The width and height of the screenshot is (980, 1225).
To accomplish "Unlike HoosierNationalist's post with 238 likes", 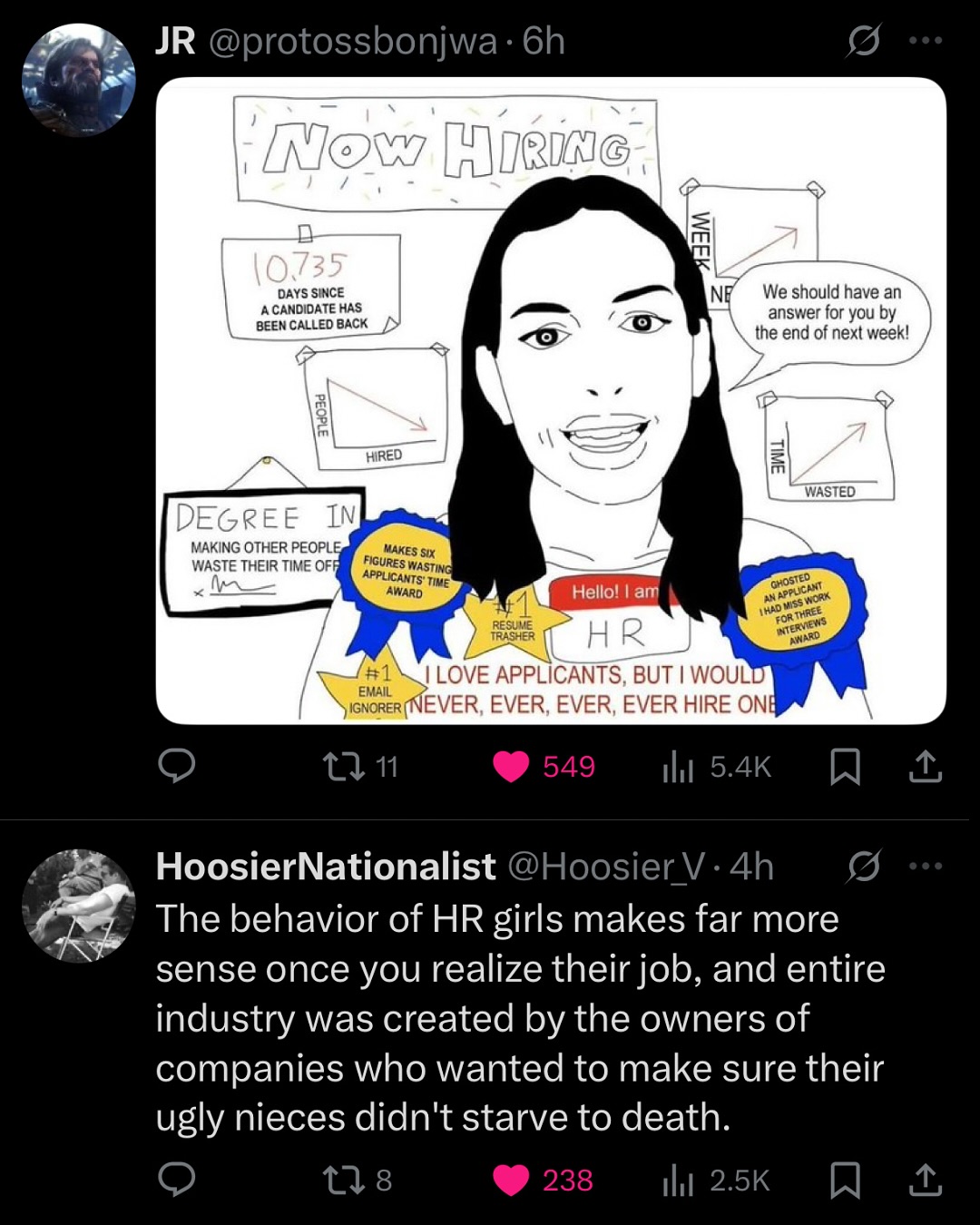I will coord(543,1180).
